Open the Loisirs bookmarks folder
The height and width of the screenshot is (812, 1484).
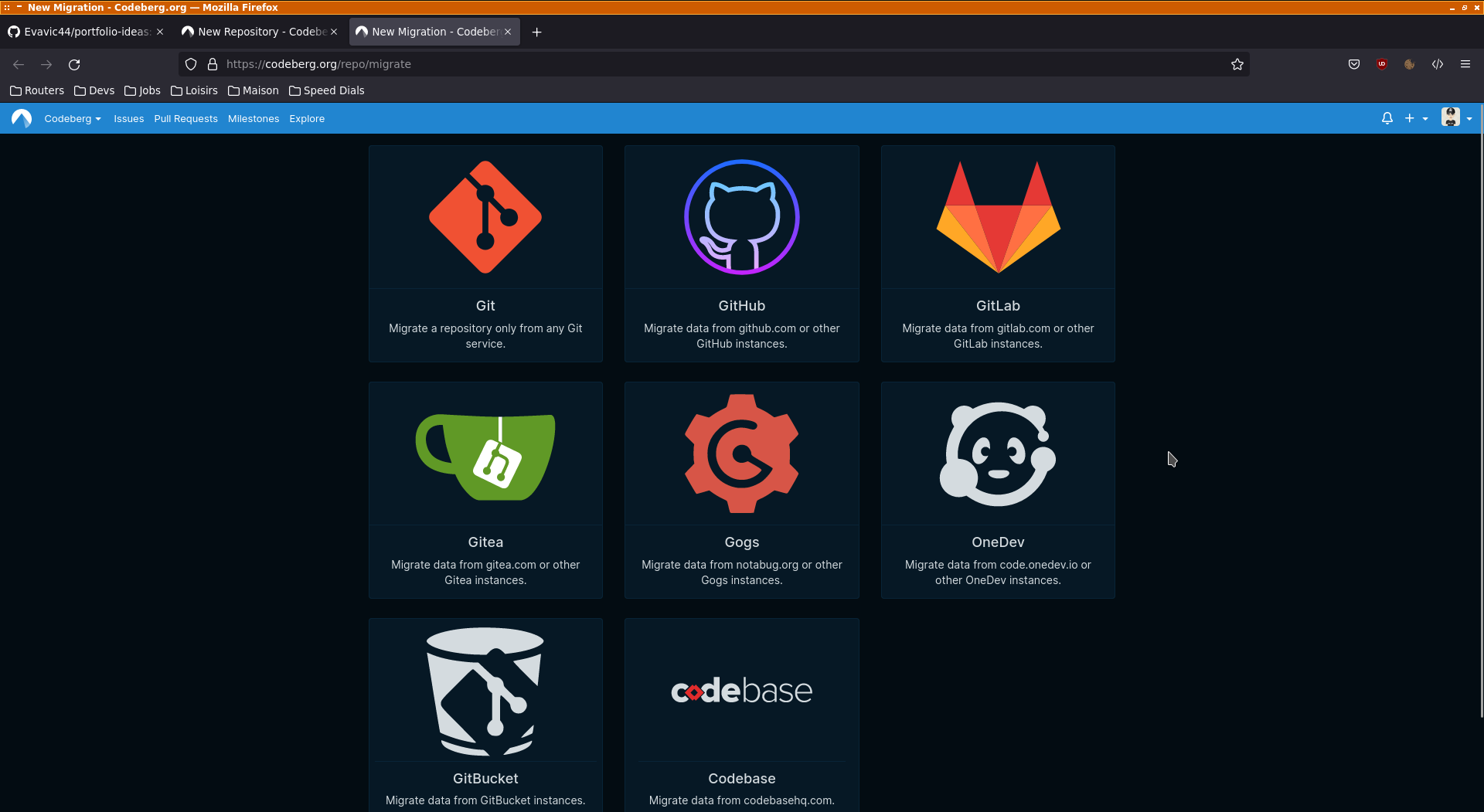click(x=194, y=90)
